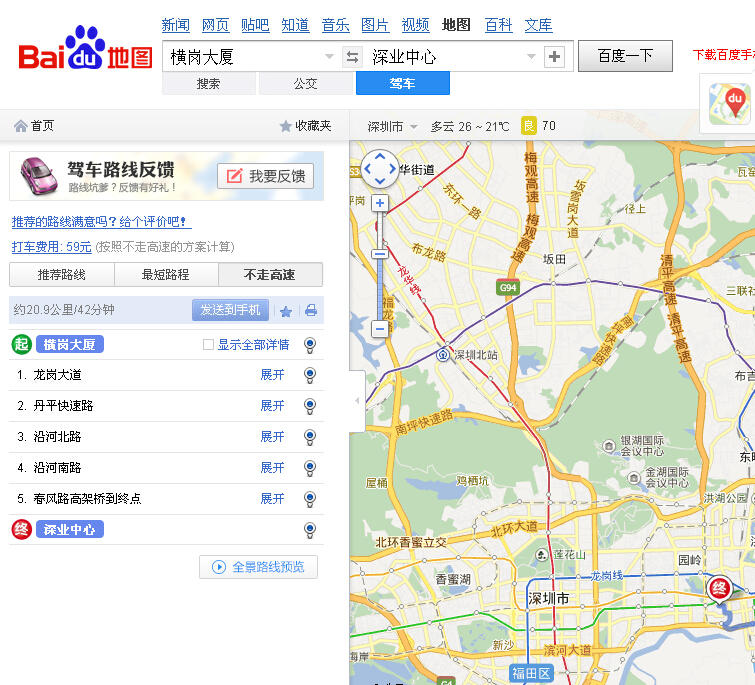
Task: Locate step 1 龙岗大道 on map
Action: click(x=310, y=375)
